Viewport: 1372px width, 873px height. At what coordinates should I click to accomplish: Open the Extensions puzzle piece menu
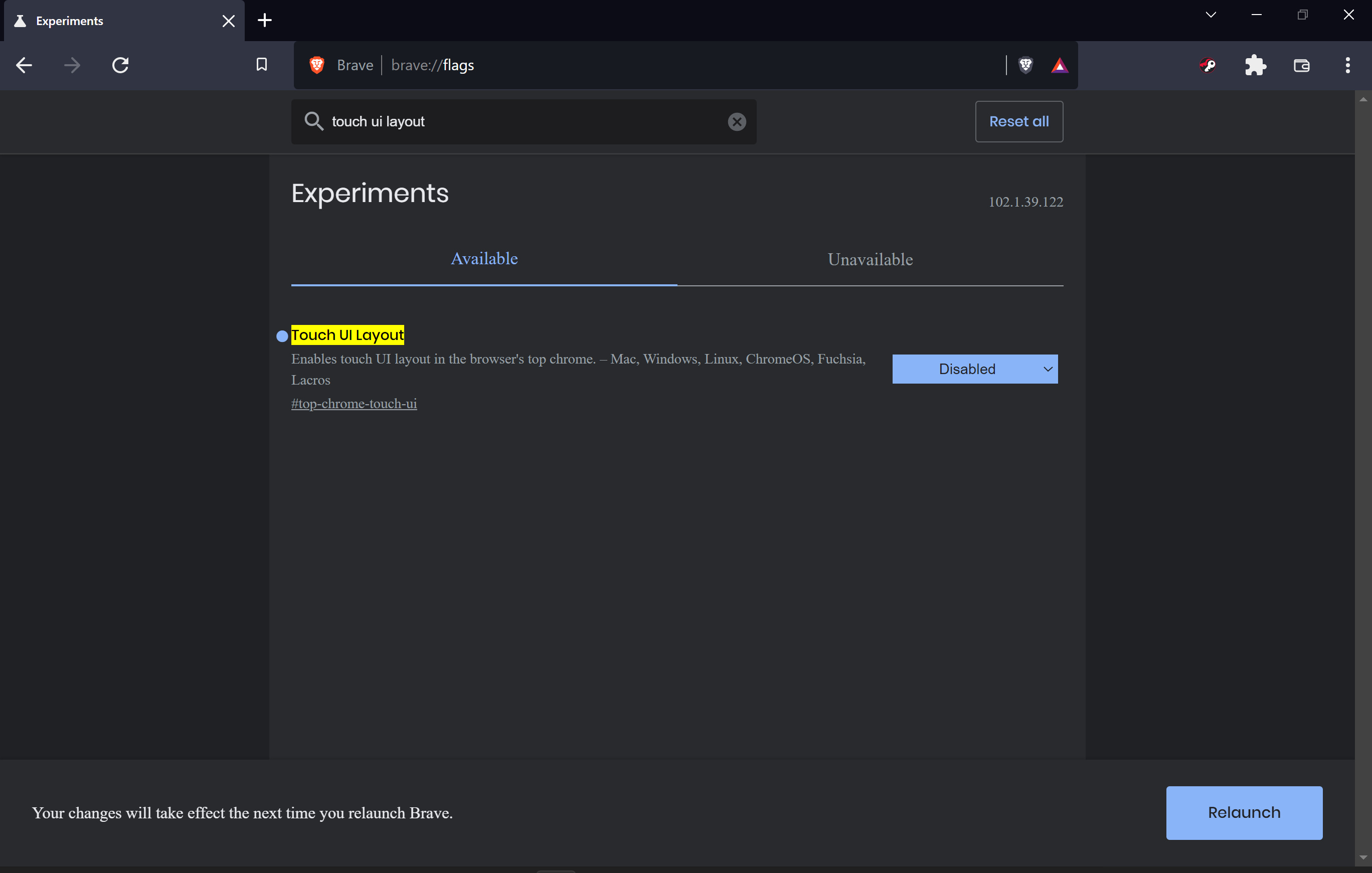[x=1255, y=66]
